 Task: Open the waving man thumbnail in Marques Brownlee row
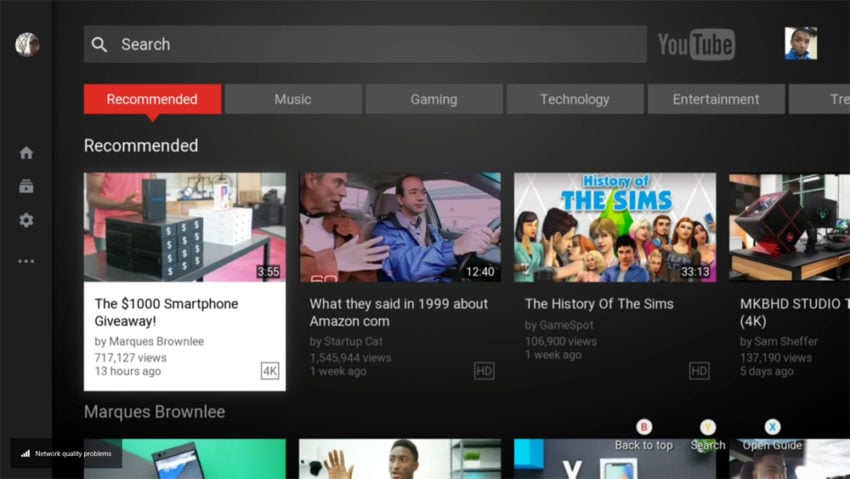(400, 459)
